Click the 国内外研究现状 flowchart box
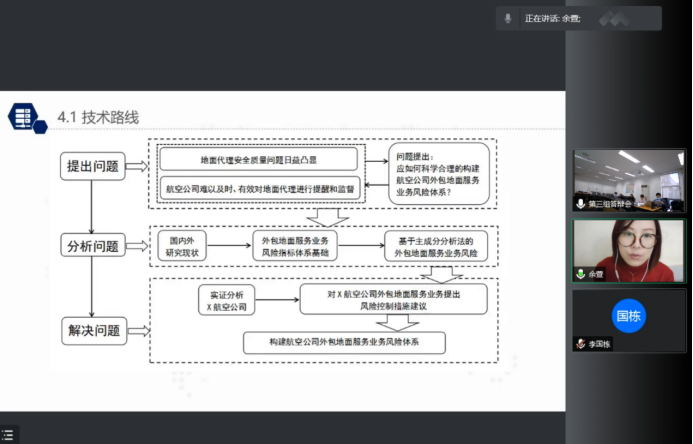 click(187, 246)
